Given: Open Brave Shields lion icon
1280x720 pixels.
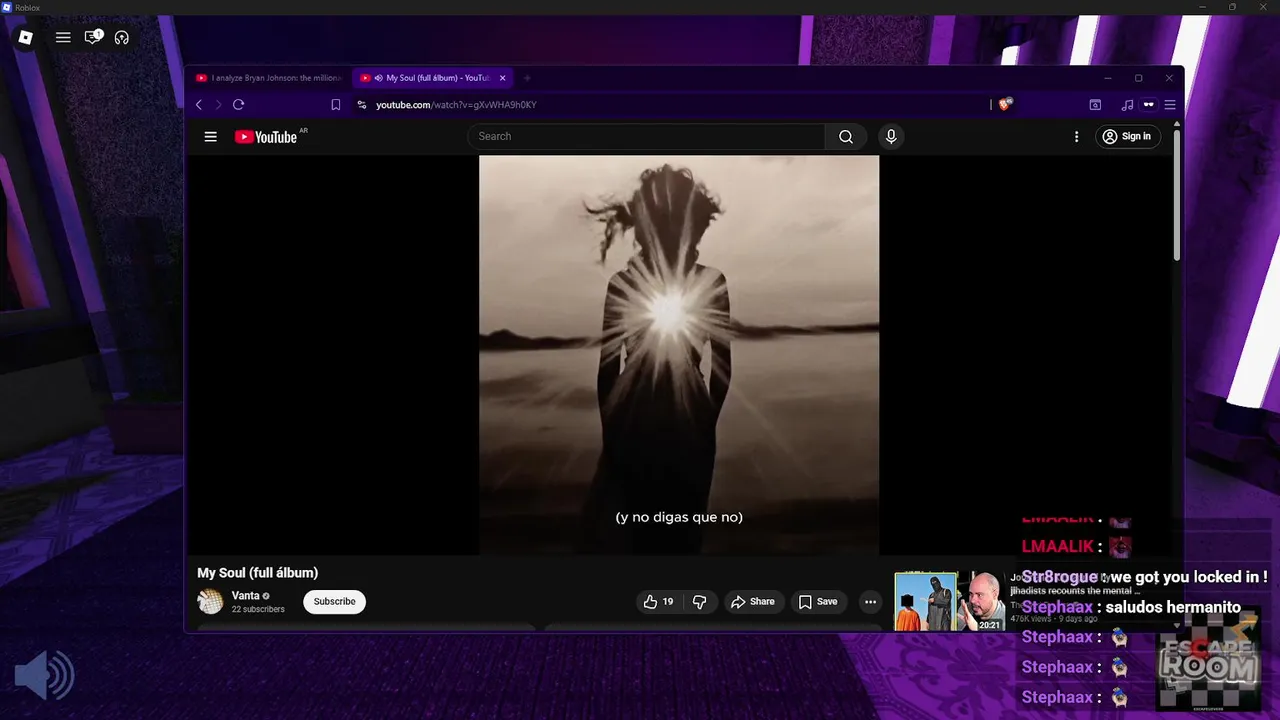Looking at the screenshot, I should pyautogui.click(x=1006, y=104).
